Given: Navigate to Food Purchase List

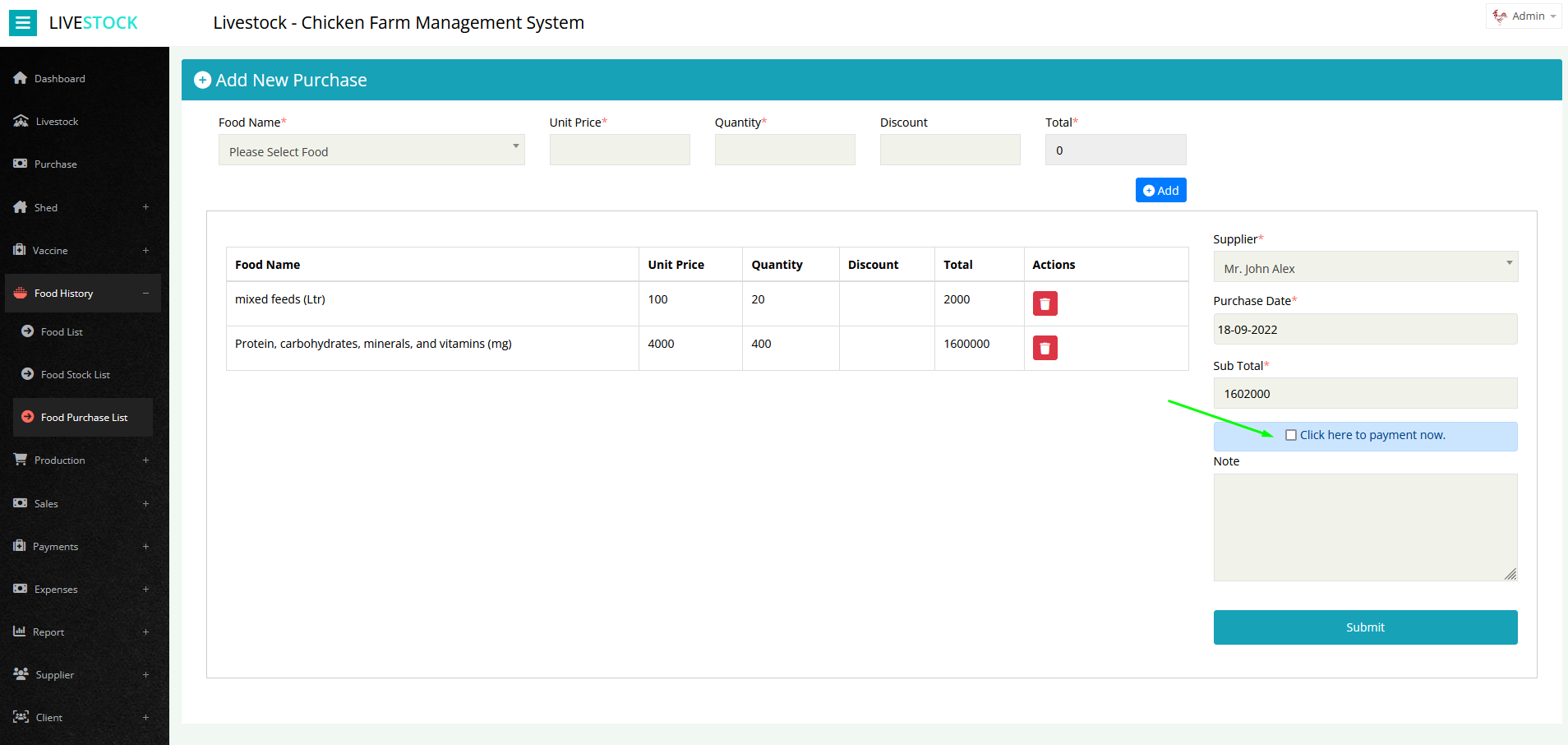Looking at the screenshot, I should pyautogui.click(x=84, y=417).
